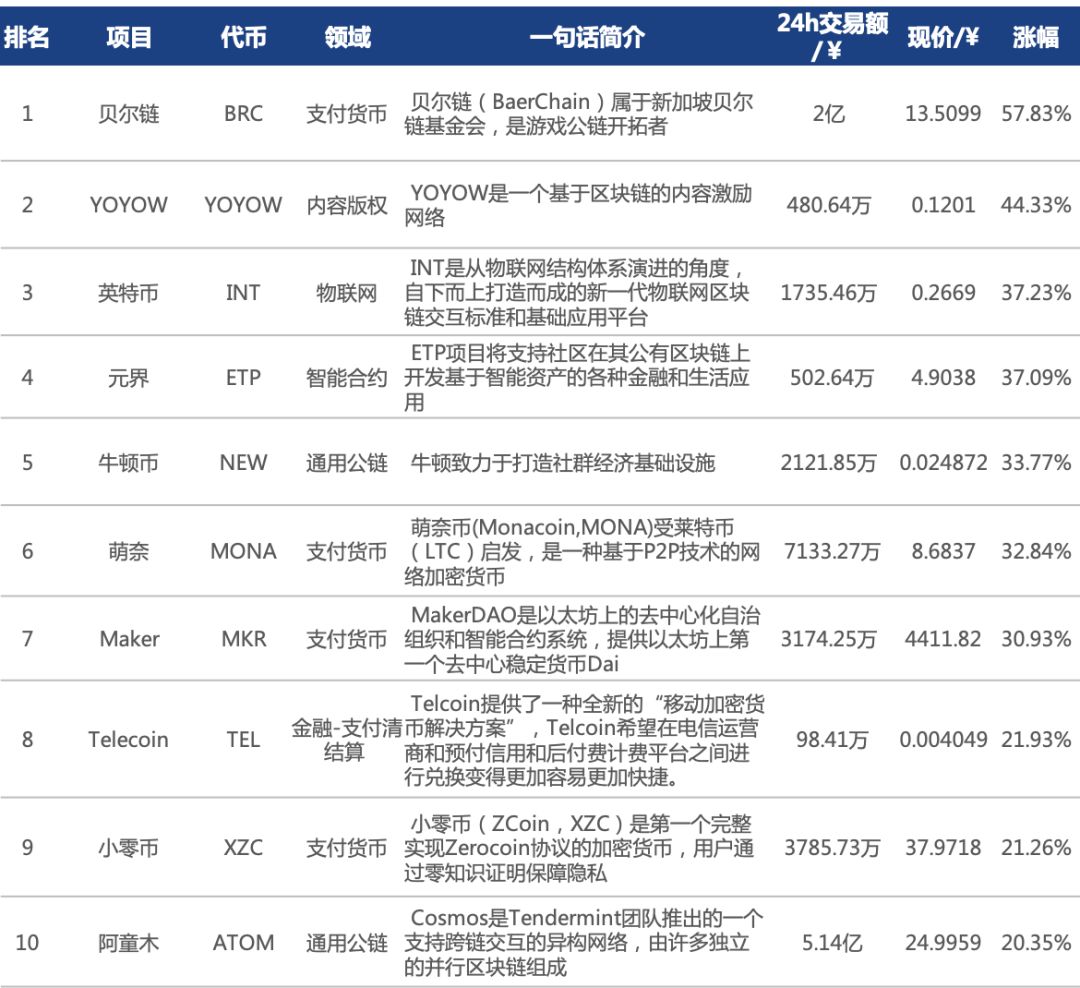1080x988 pixels.
Task: Select the 小零币 project name
Action: pos(128,847)
